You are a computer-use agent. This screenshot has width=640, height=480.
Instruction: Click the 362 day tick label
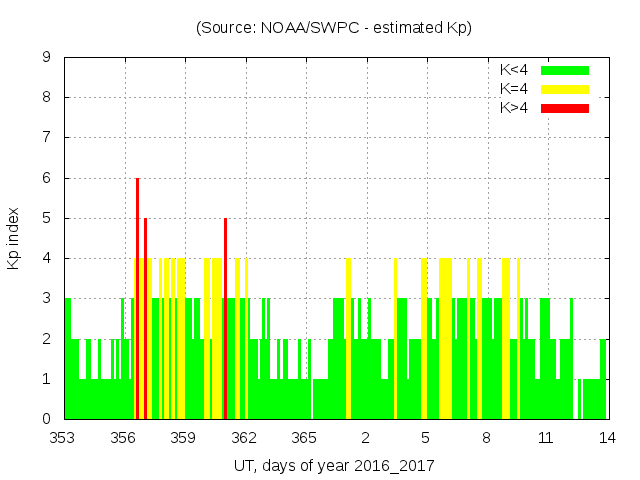[x=245, y=437]
